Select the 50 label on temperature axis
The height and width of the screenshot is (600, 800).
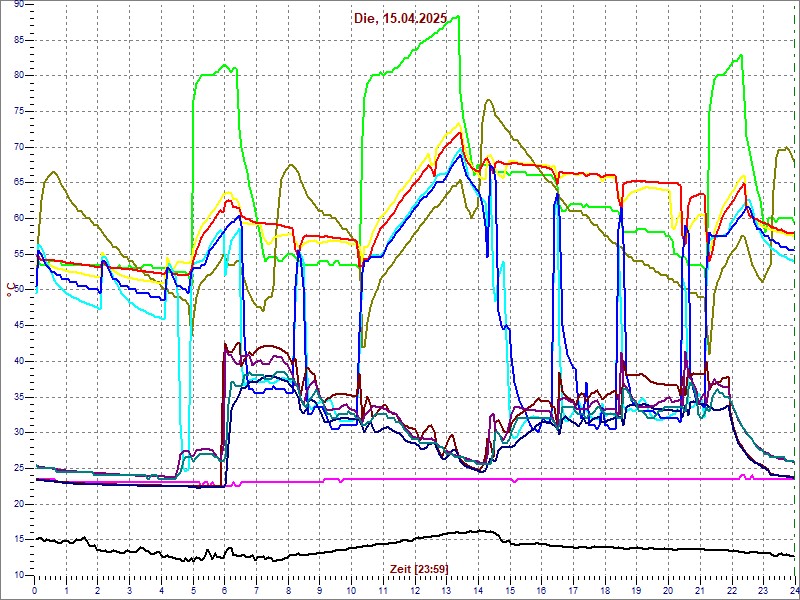tap(19, 290)
